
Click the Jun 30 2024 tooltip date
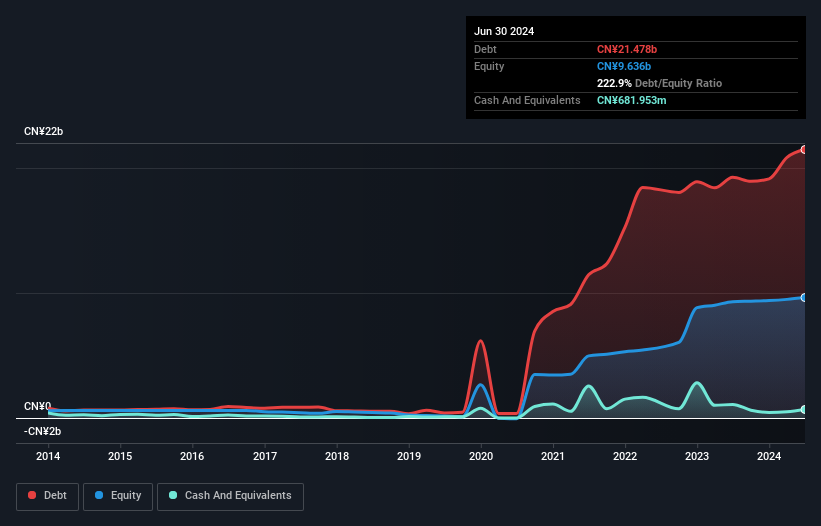(504, 31)
